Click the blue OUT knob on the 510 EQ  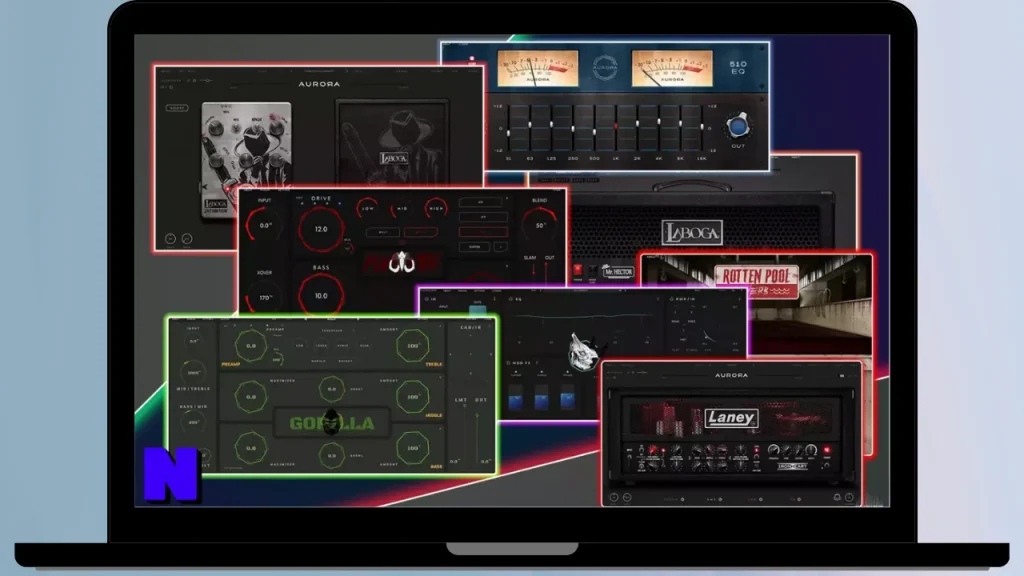point(738,125)
